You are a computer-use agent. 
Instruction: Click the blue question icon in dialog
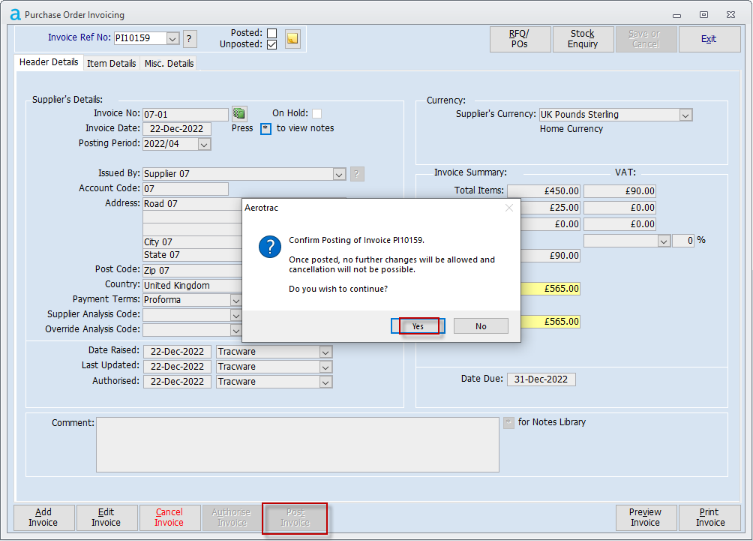coord(270,247)
